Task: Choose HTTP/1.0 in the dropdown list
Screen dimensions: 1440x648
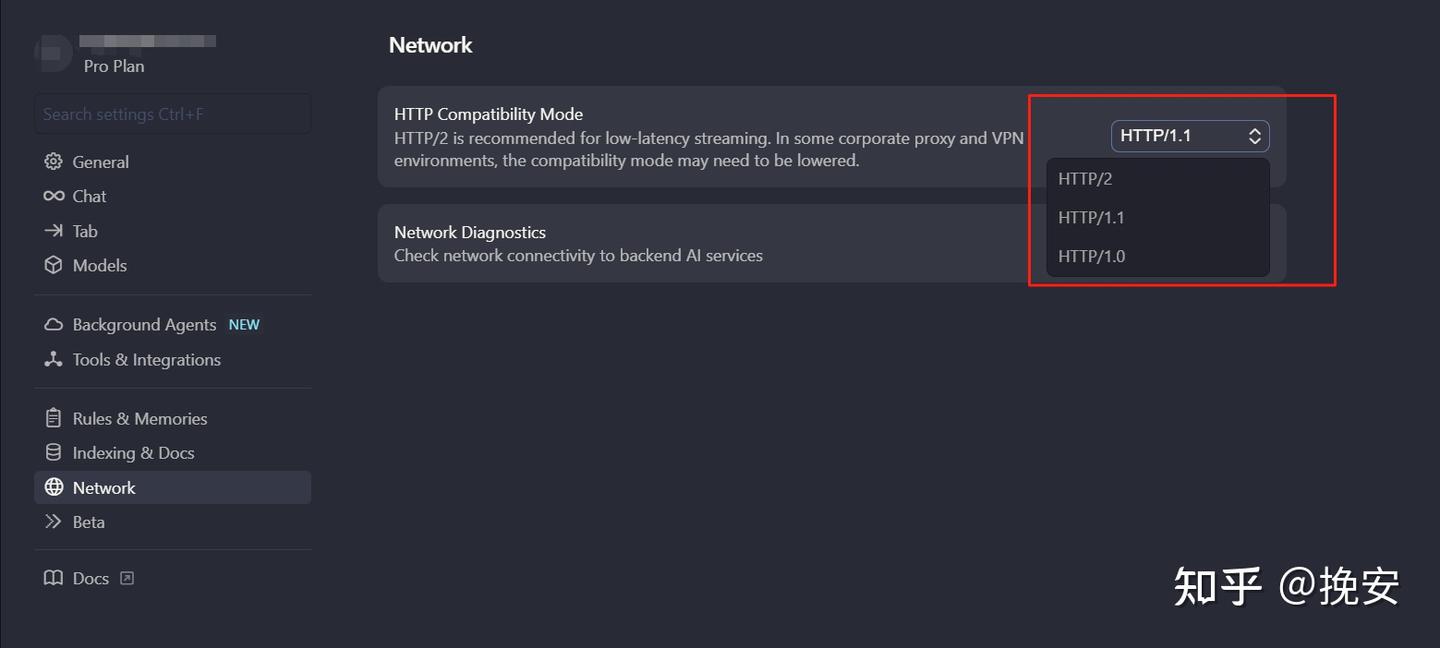Action: (1091, 256)
